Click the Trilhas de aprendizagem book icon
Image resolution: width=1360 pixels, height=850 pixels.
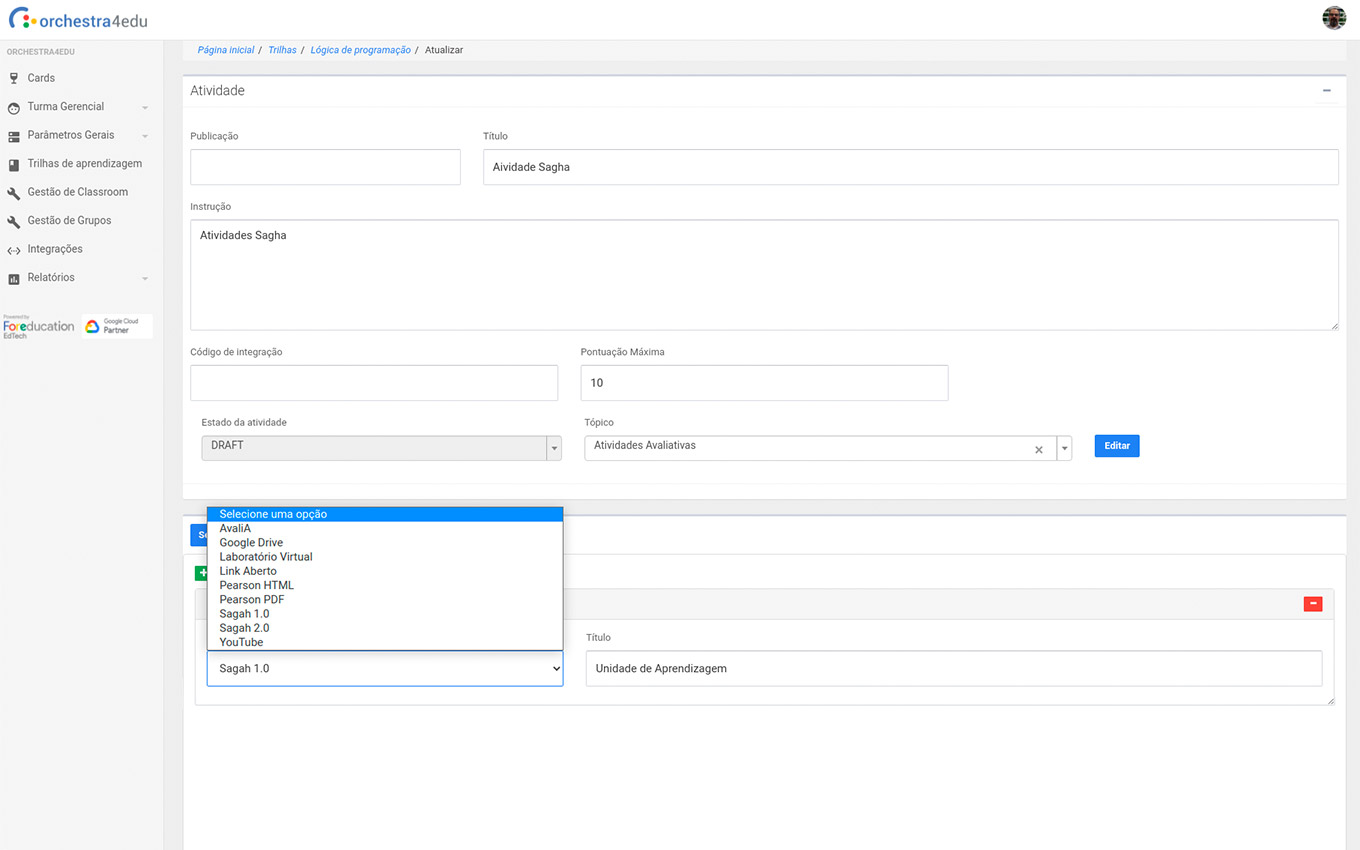coord(14,164)
